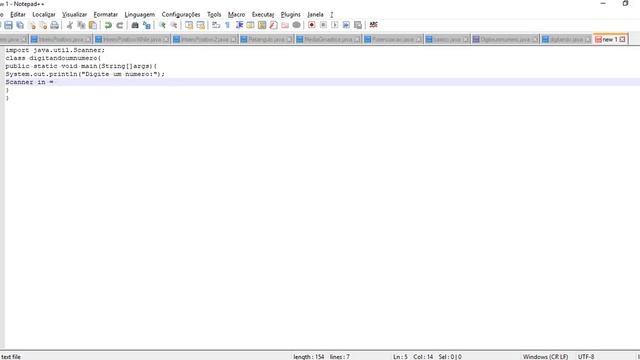
Task: Open the Editar menu
Action: click(18, 14)
